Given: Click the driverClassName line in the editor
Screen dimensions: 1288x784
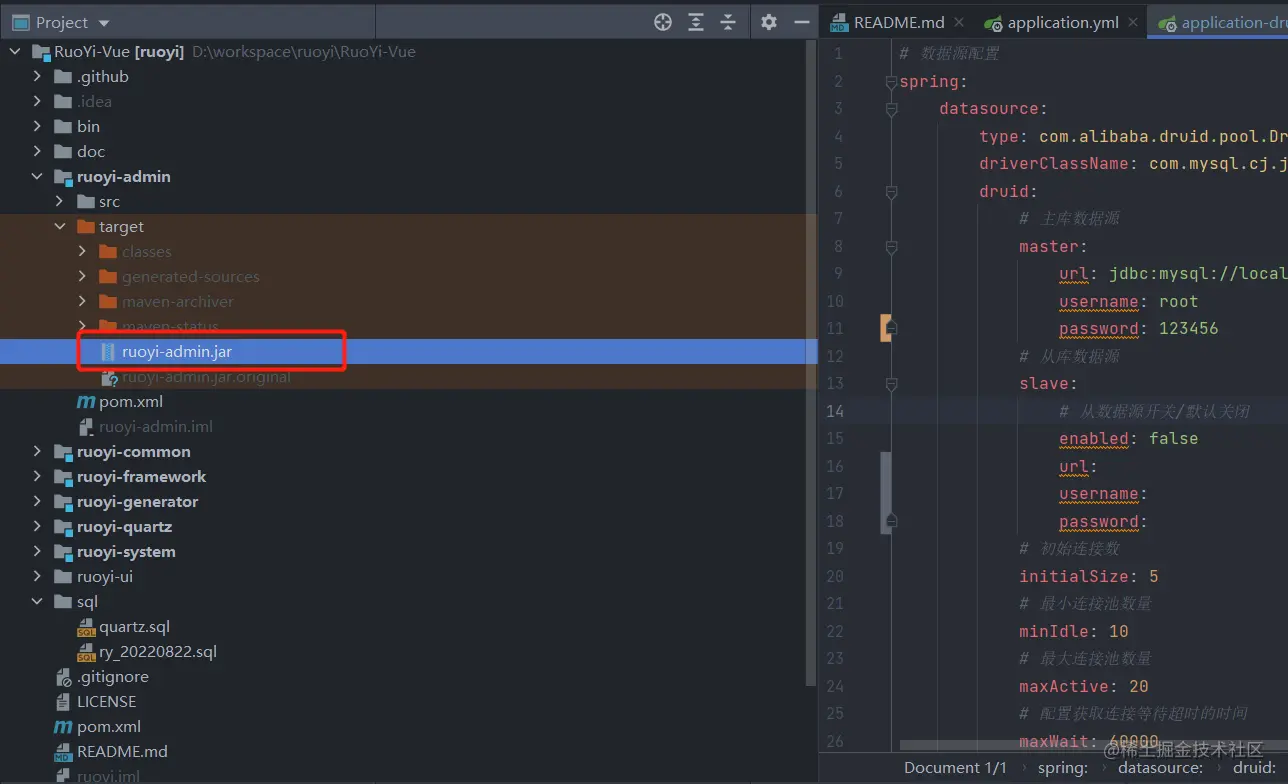Looking at the screenshot, I should click(1134, 164).
